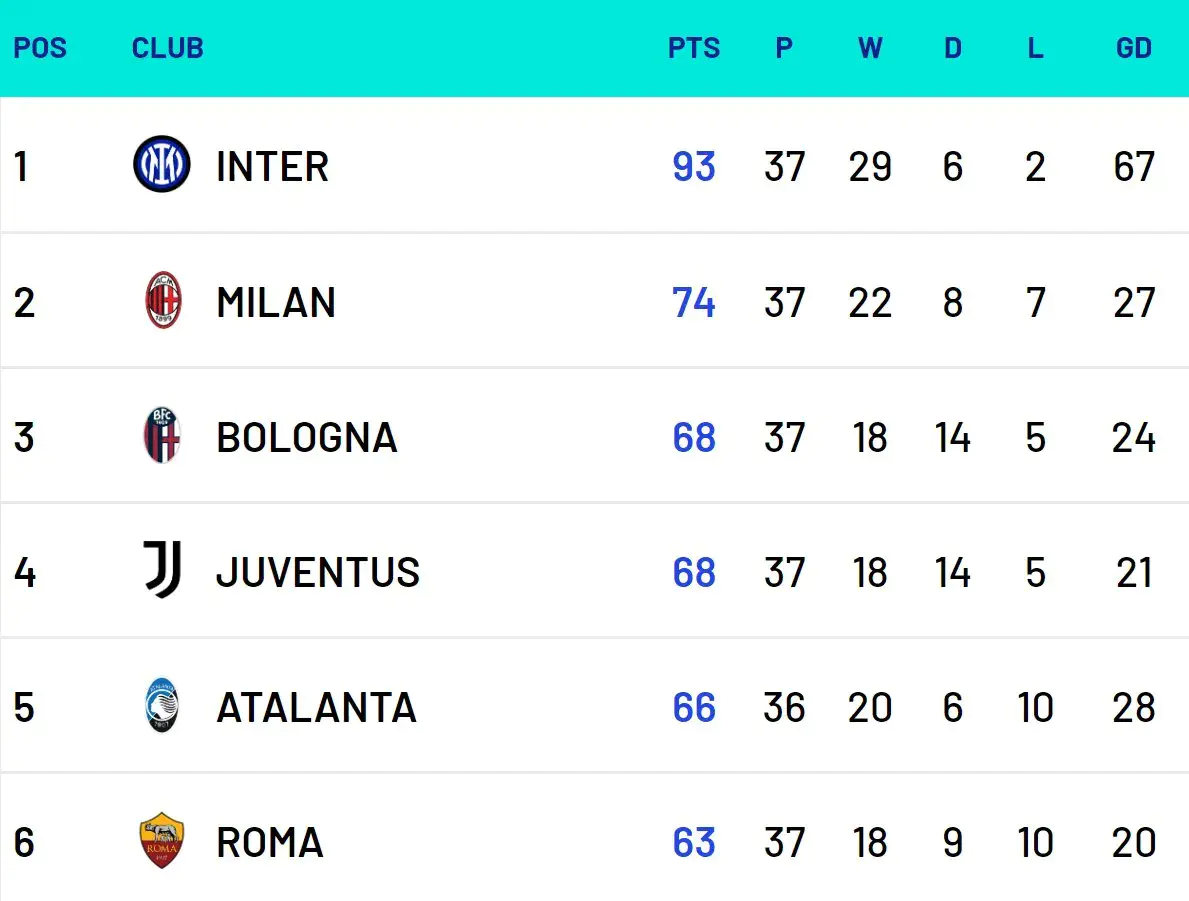Click the Atalanta club crest
Image resolution: width=1189 pixels, height=901 pixels.
pos(161,706)
